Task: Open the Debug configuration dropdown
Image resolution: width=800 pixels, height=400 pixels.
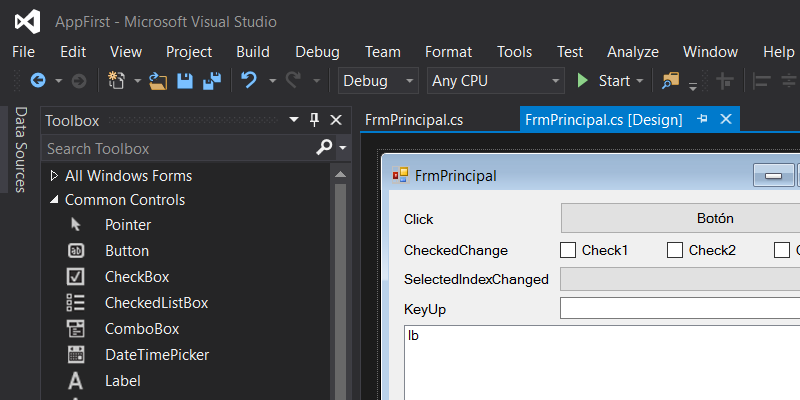Action: point(379,81)
